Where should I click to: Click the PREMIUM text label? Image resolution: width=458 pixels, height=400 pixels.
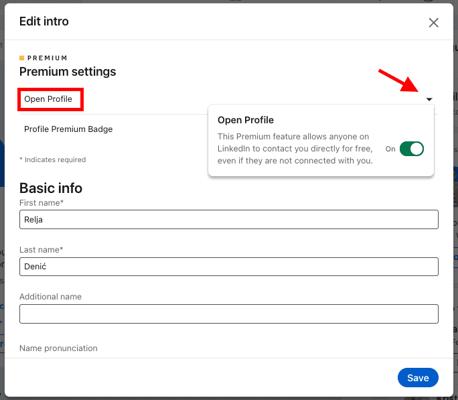coord(47,58)
